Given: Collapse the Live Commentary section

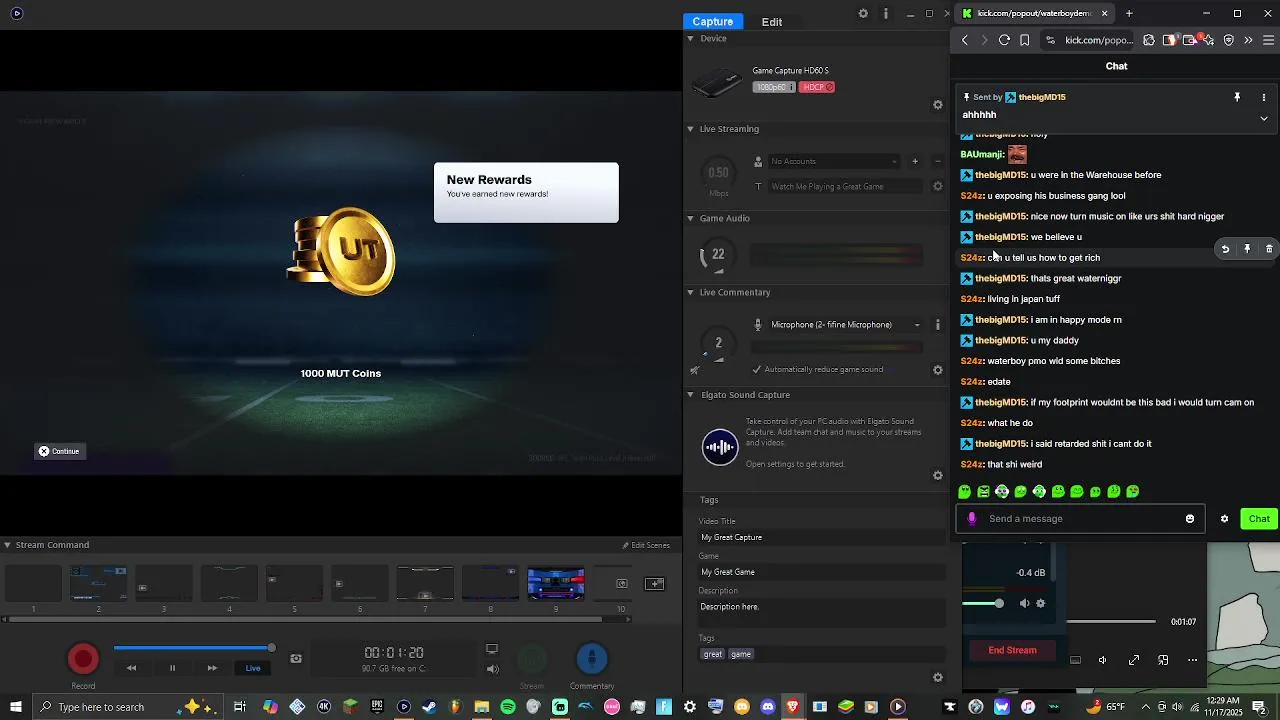Looking at the screenshot, I should pyautogui.click(x=690, y=292).
